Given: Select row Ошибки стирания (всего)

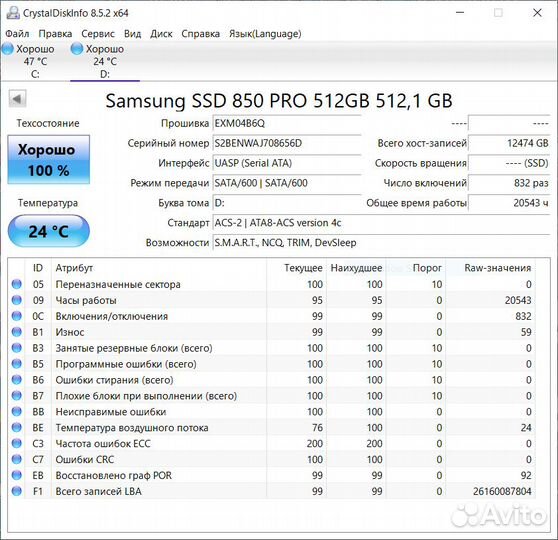Looking at the screenshot, I should pos(272,379).
